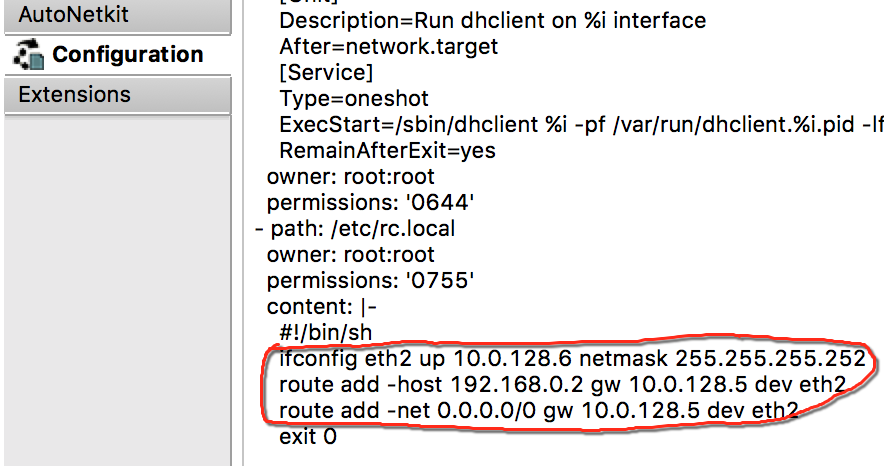Click the content: |- line
This screenshot has height=466, width=884.
point(321,307)
